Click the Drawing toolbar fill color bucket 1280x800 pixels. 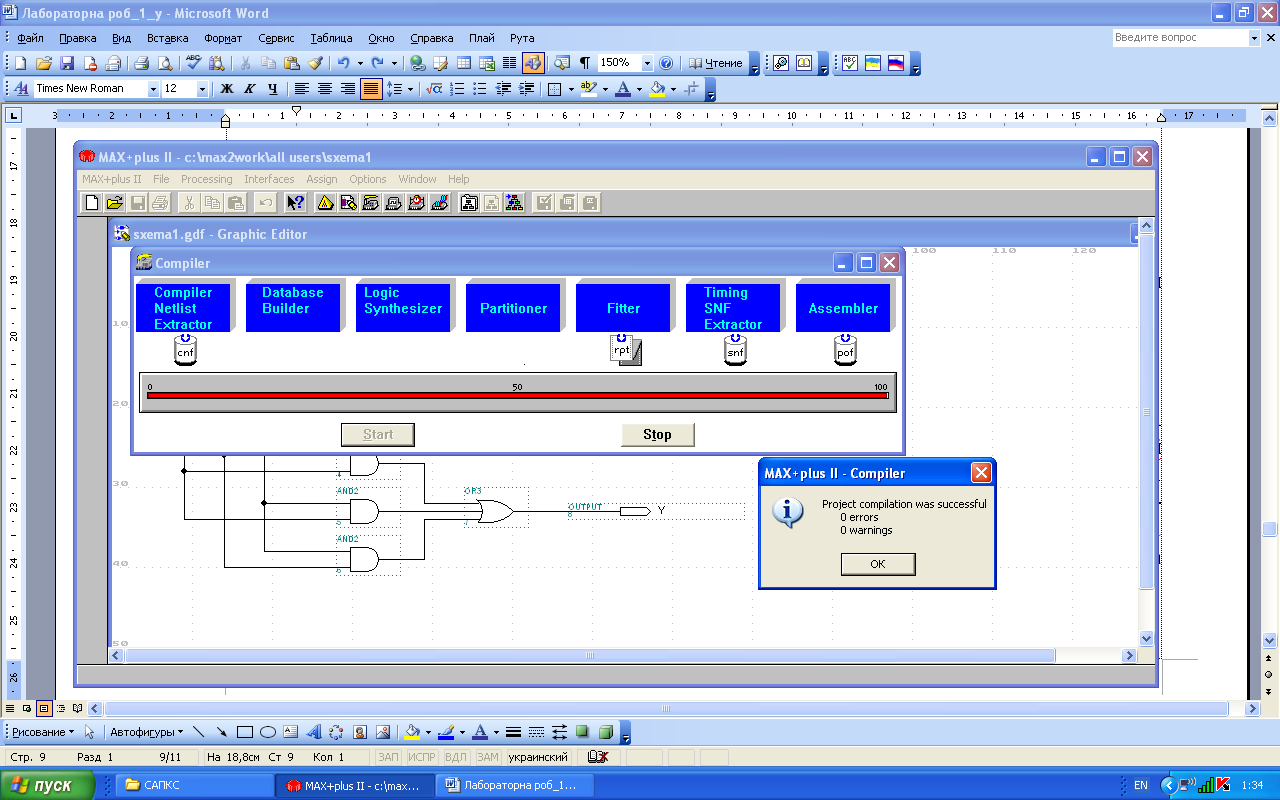[411, 732]
